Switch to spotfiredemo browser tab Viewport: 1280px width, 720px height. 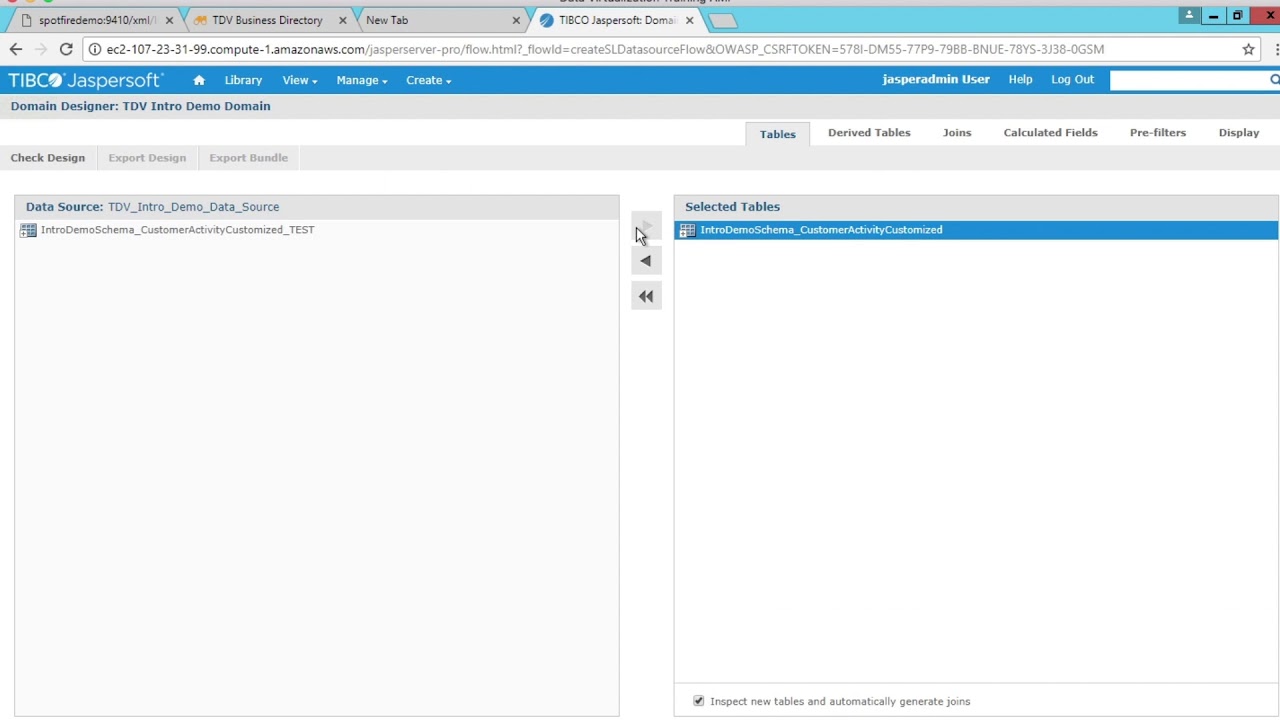pos(95,20)
